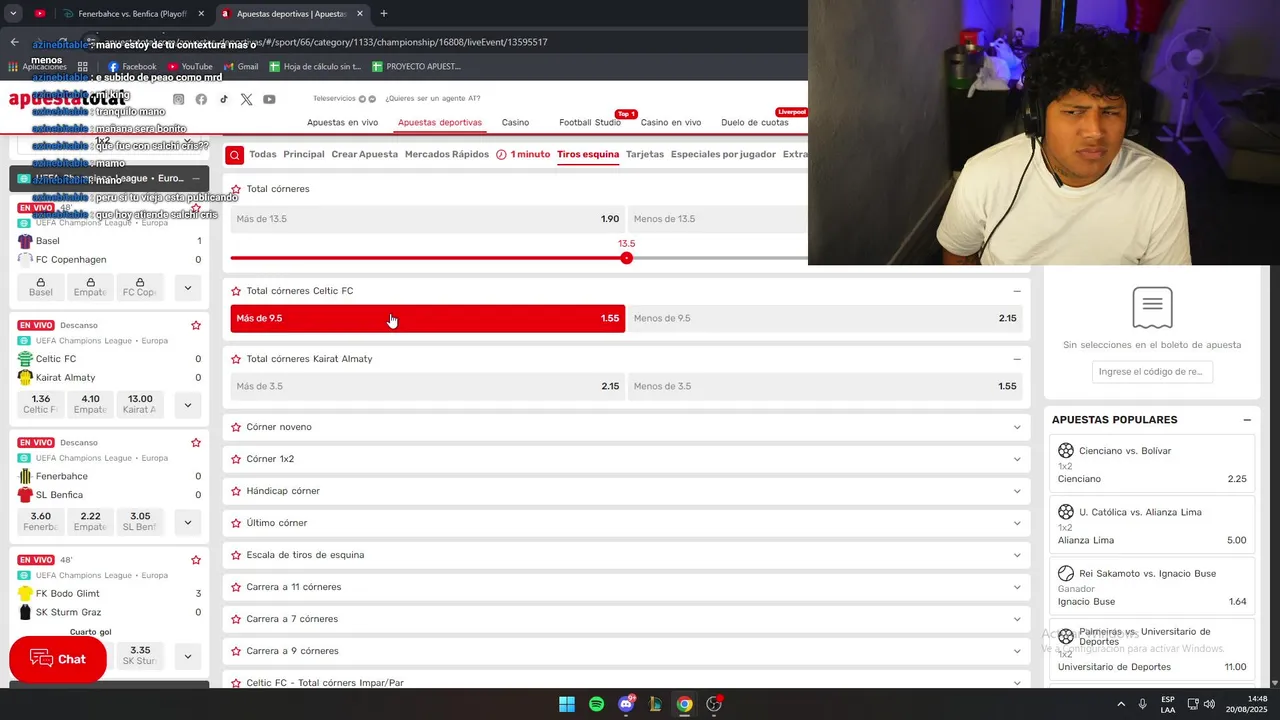
Task: Open the Windows Start menu
Action: [567, 704]
